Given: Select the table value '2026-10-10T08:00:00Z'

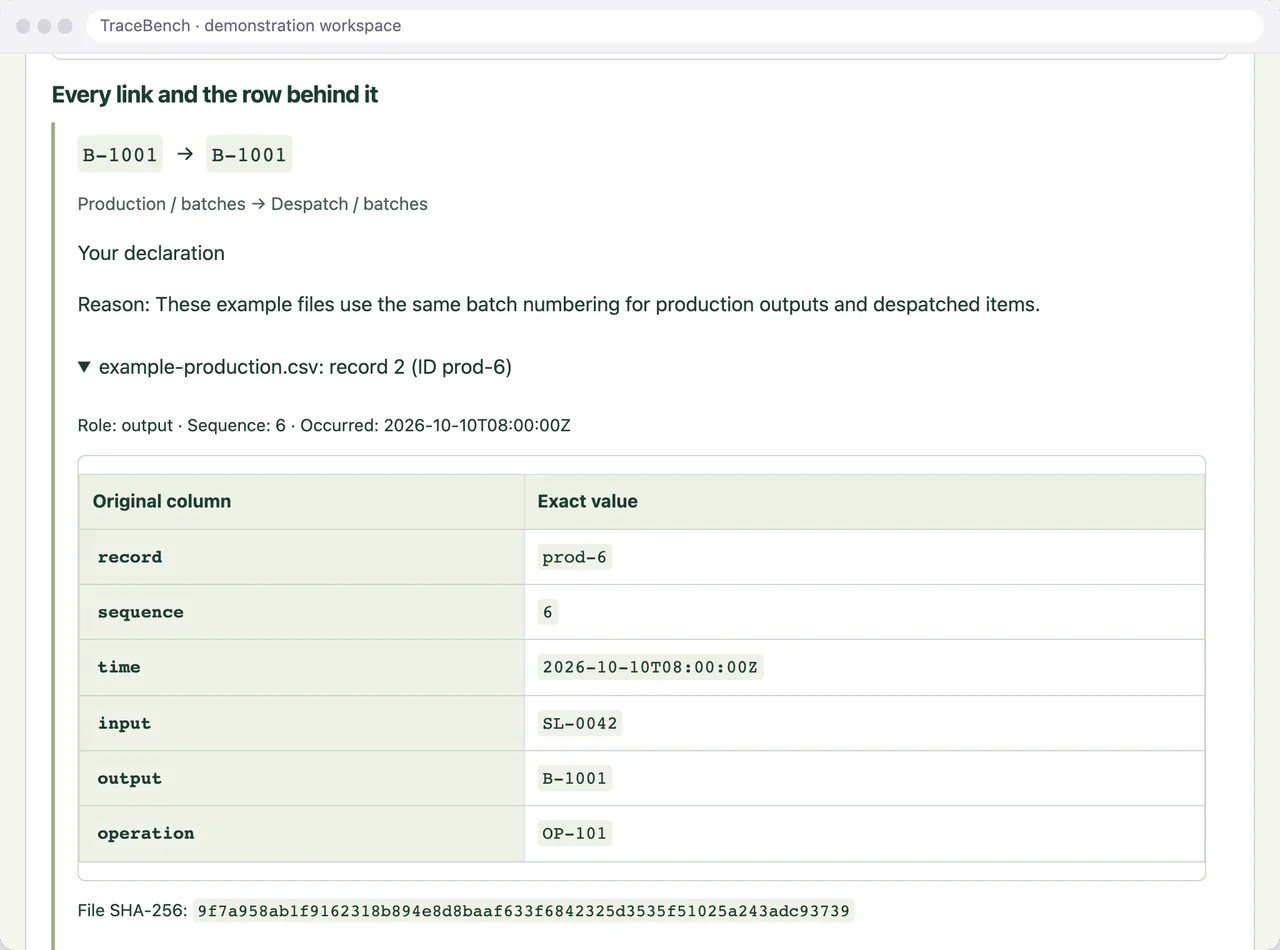Looking at the screenshot, I should pos(650,667).
